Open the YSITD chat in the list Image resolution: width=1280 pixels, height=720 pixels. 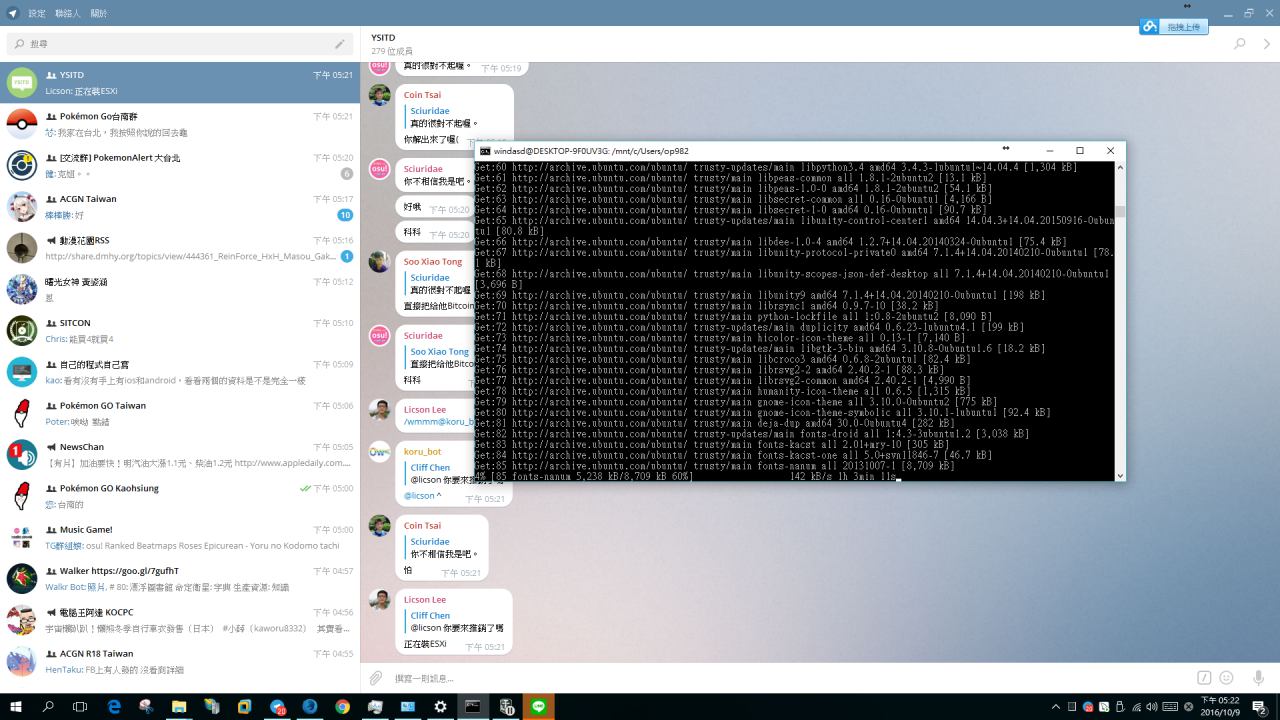180,82
